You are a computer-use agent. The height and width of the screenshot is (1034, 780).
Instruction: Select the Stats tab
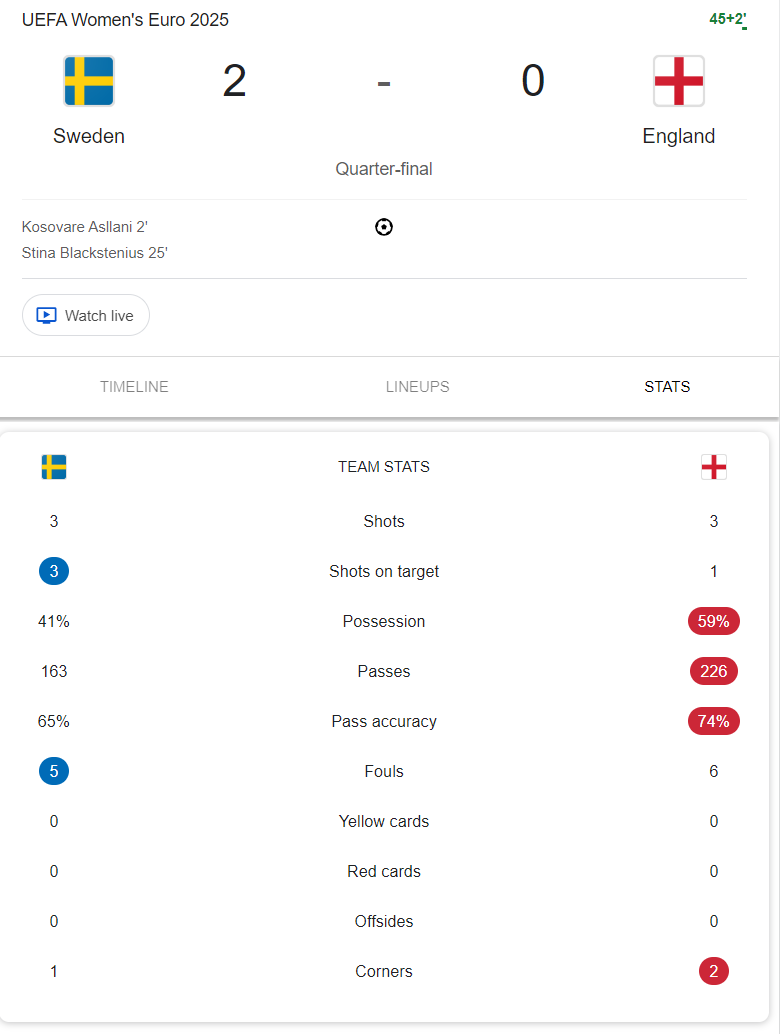pyautogui.click(x=667, y=386)
